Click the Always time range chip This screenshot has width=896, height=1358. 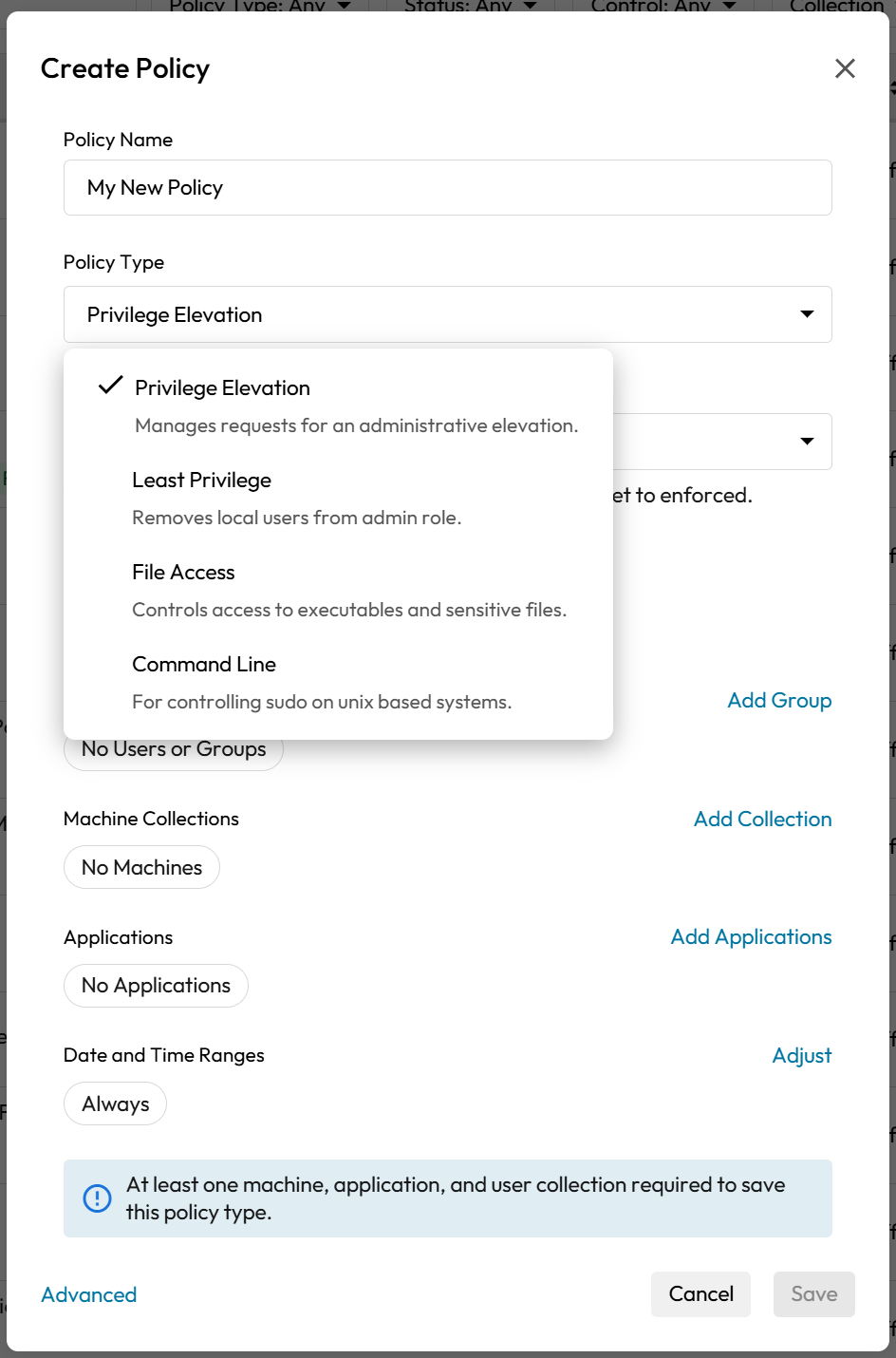[x=116, y=1104]
